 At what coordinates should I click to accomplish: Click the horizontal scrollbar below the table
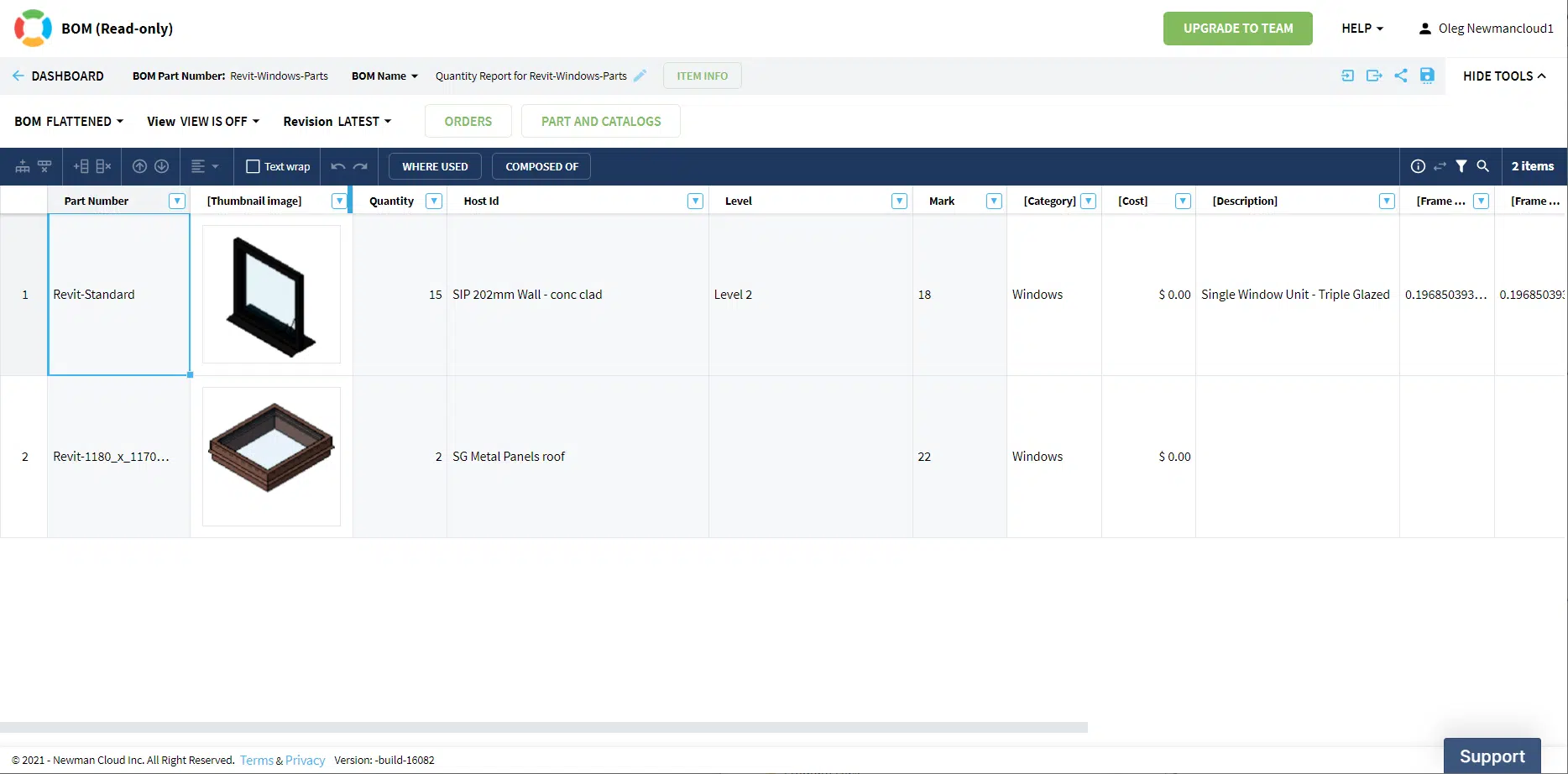(x=544, y=727)
